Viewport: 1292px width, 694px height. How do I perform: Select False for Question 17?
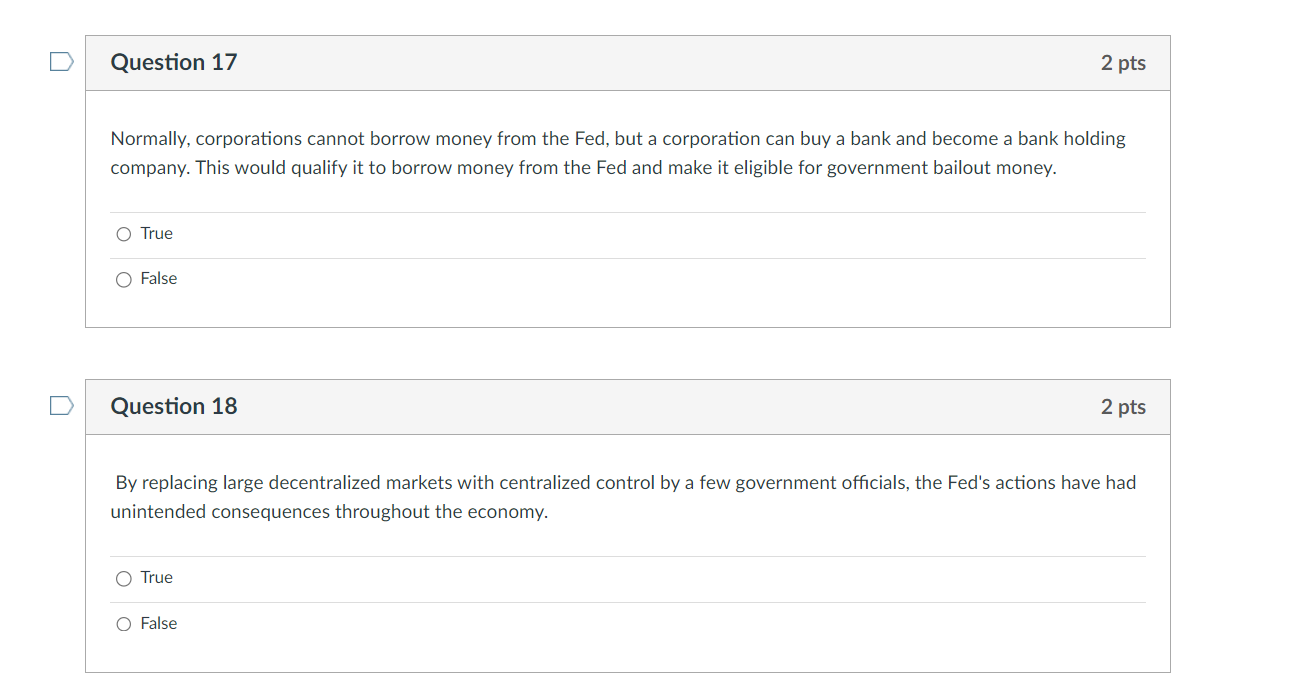pos(123,279)
